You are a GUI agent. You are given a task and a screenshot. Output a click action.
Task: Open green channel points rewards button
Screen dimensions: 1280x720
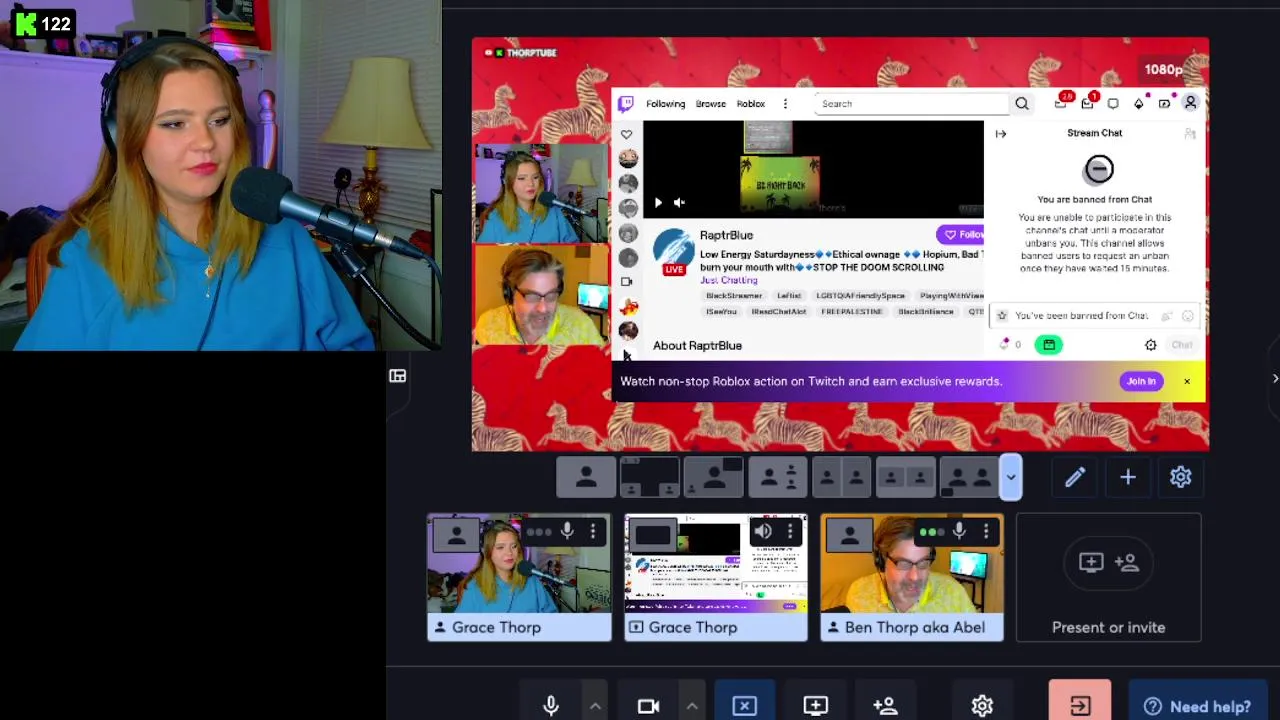(1049, 345)
